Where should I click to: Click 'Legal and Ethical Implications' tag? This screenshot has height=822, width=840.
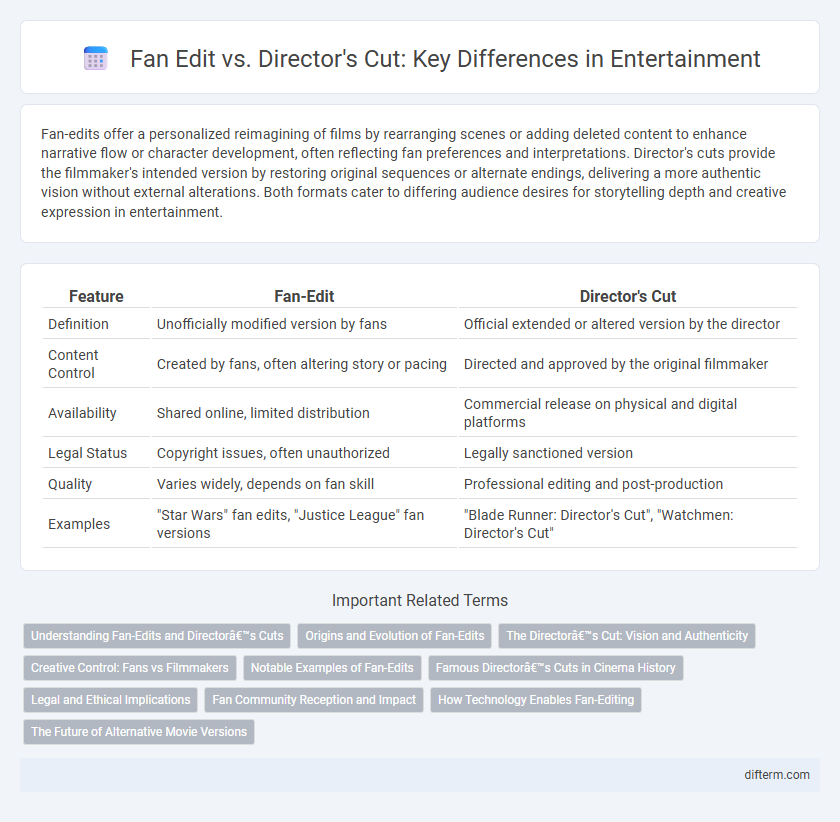tap(110, 700)
